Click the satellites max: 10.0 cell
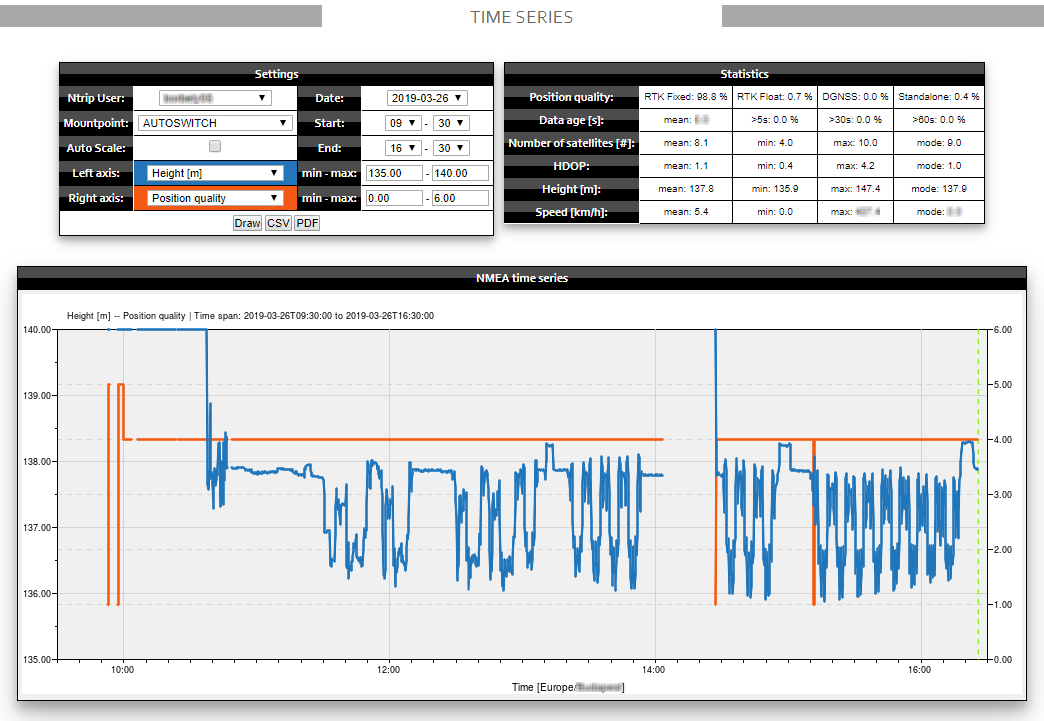The image size is (1044, 721). (x=855, y=142)
